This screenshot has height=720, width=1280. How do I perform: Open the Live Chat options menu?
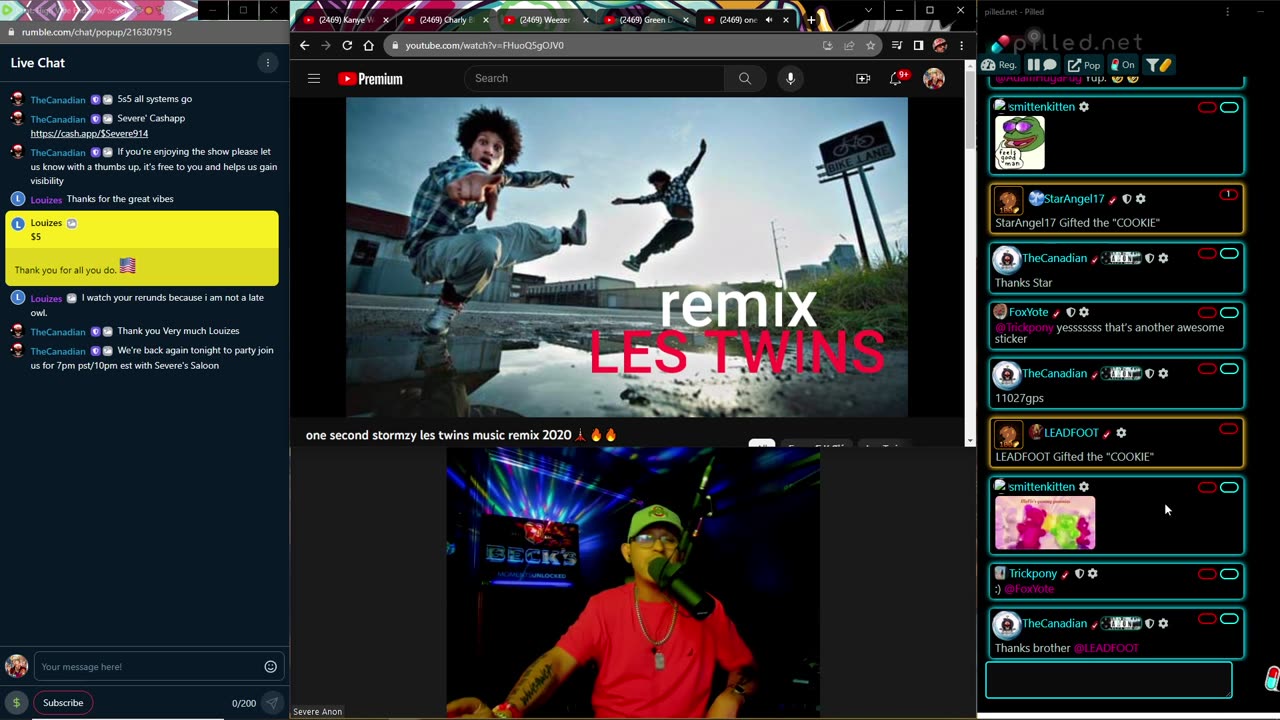[x=267, y=63]
